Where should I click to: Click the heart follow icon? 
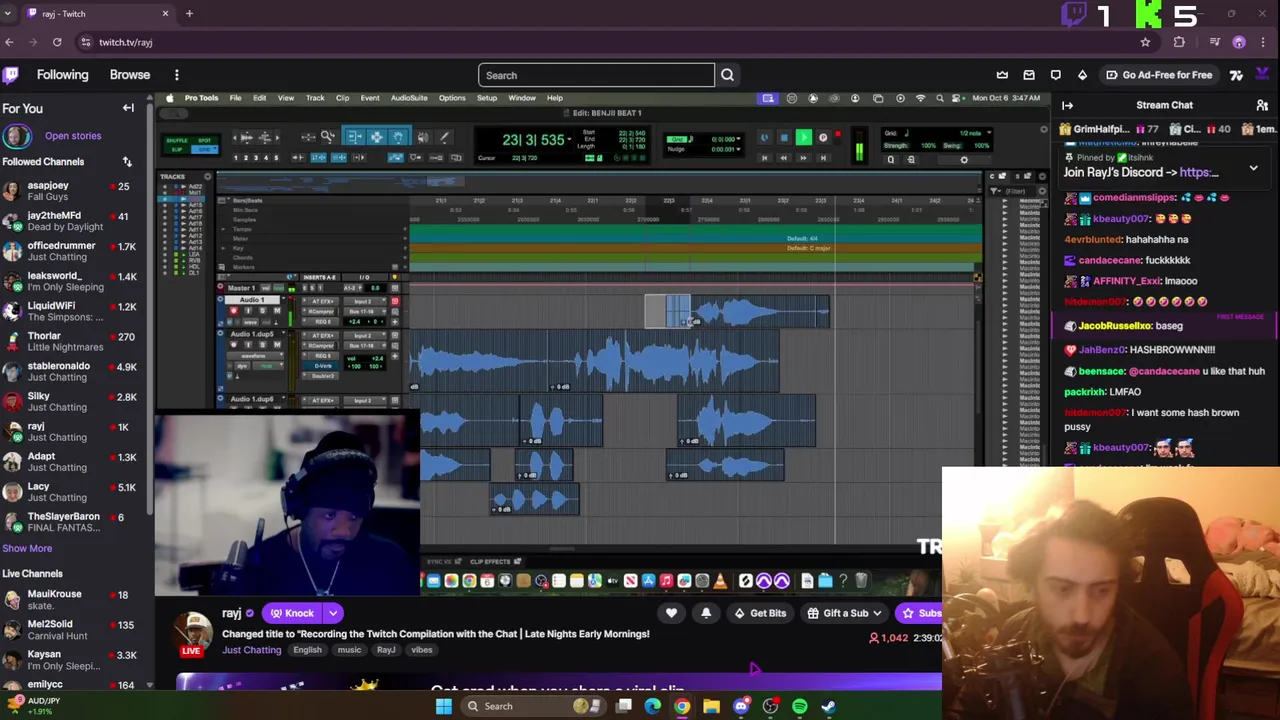tap(671, 613)
